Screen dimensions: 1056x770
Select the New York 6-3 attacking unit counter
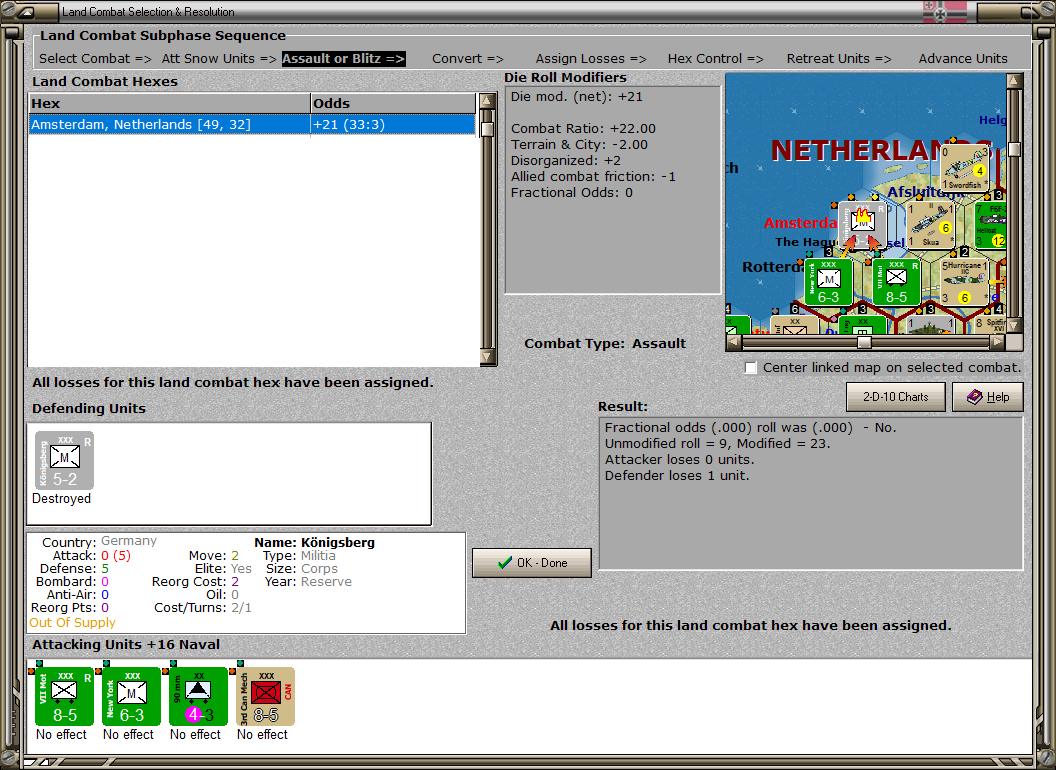pos(131,697)
